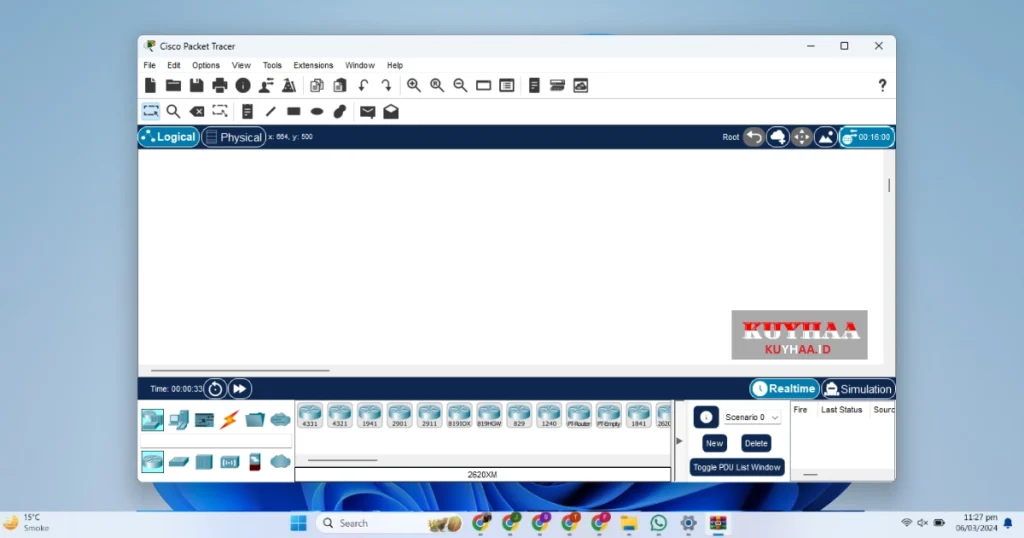1024x538 pixels.
Task: Open the File menu
Action: click(150, 65)
